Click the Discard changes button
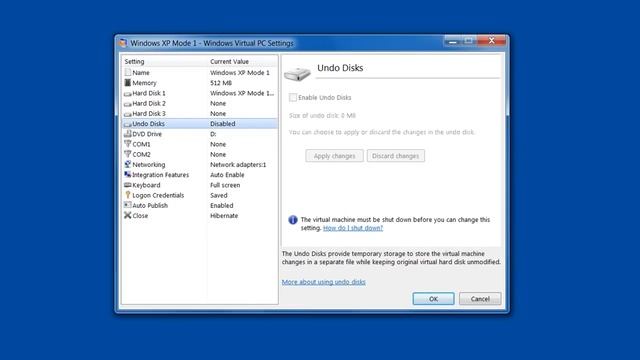 coord(396,156)
